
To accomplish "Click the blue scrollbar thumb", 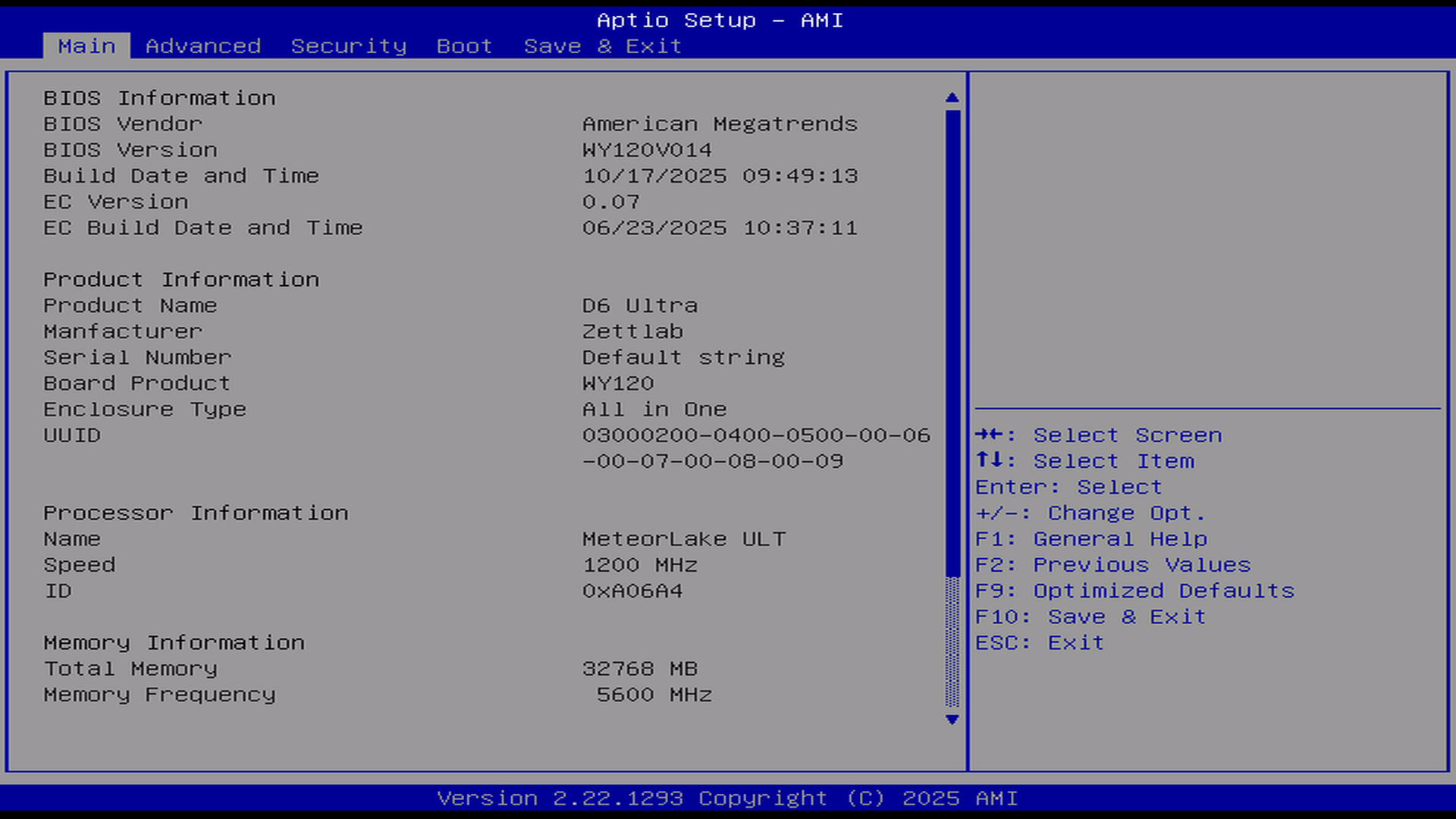I will [952, 341].
